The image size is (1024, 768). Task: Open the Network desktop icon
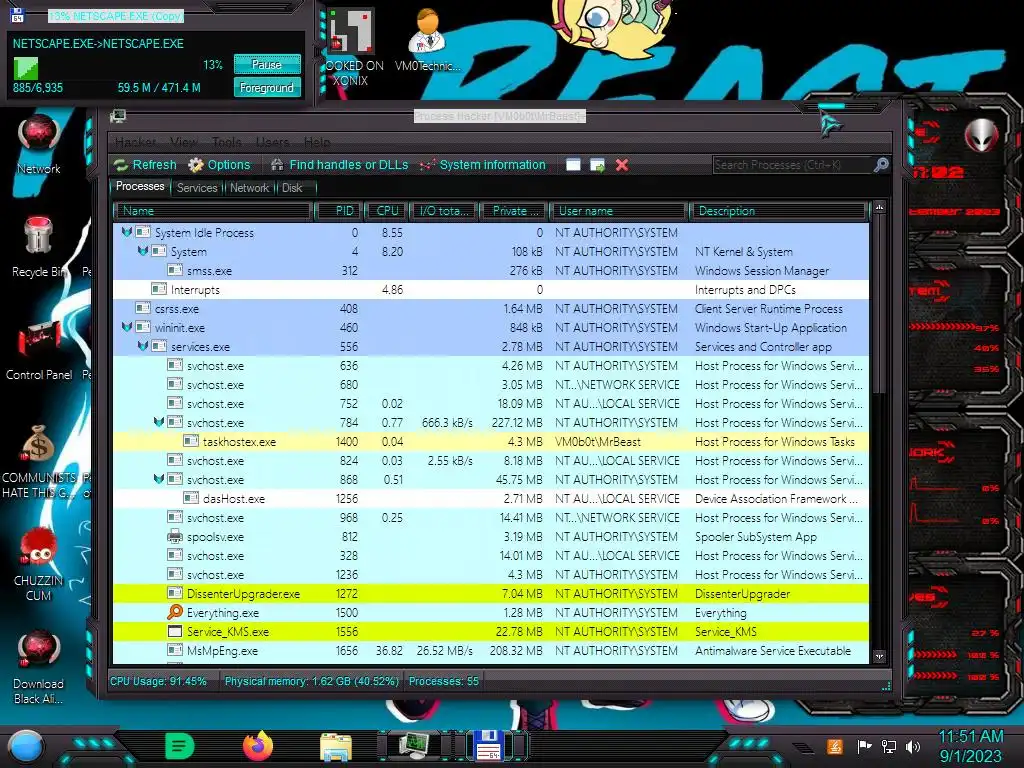(x=39, y=144)
